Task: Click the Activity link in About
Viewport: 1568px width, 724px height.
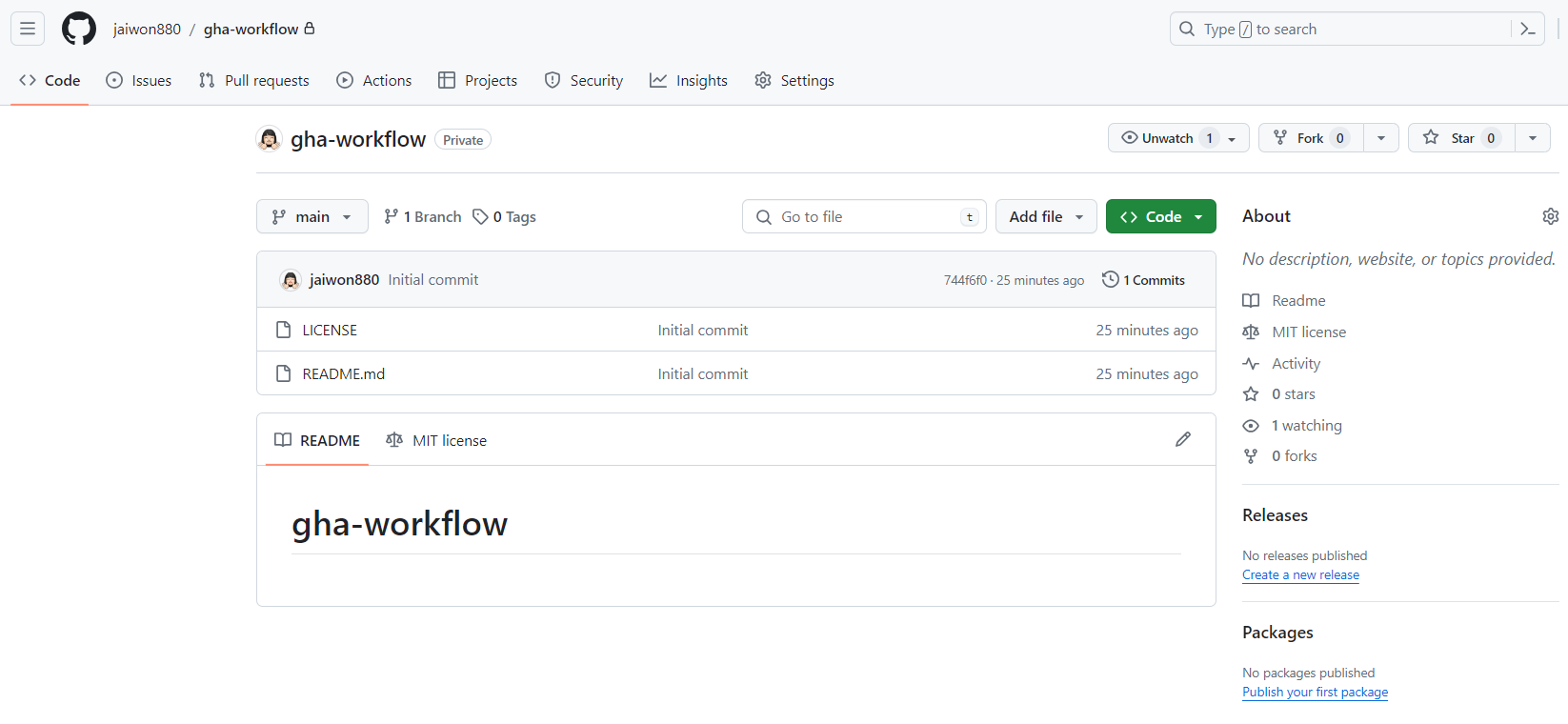Action: 1297,363
